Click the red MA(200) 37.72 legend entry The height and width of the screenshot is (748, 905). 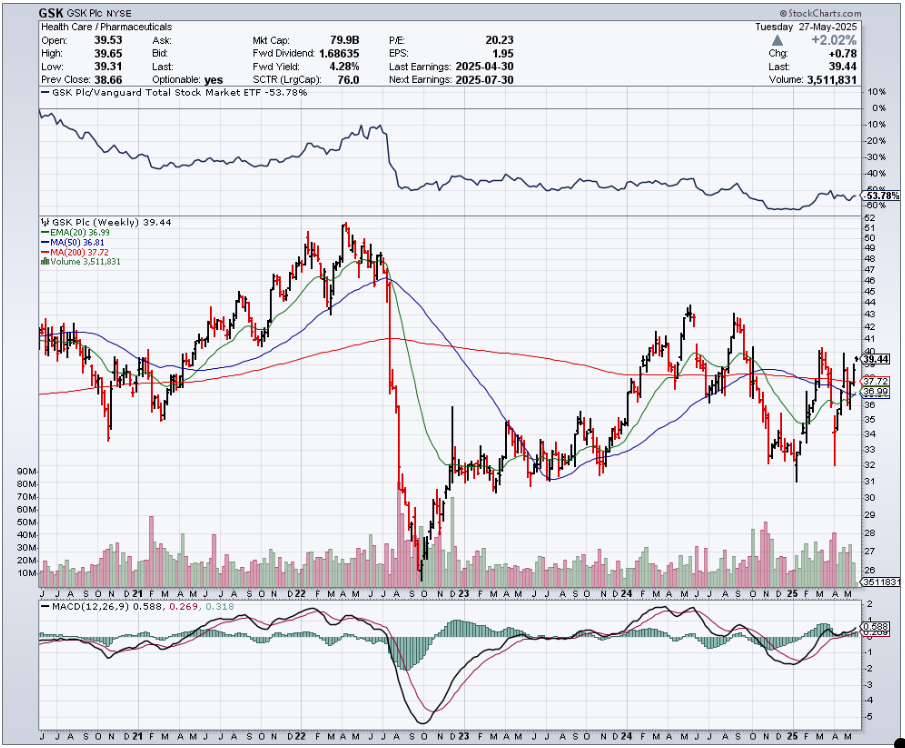(x=75, y=252)
